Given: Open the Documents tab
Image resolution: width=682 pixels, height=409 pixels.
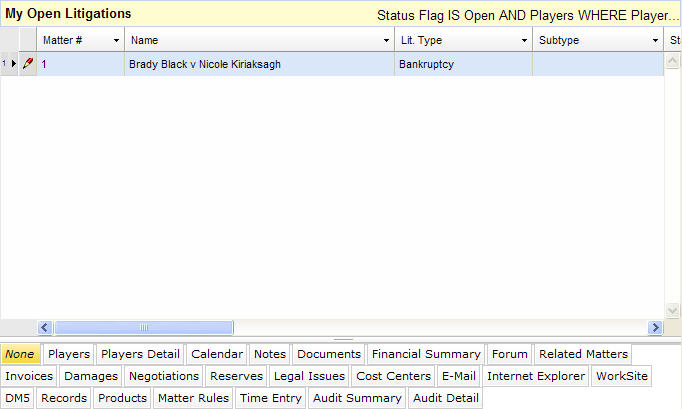Looking at the screenshot, I should (x=329, y=354).
